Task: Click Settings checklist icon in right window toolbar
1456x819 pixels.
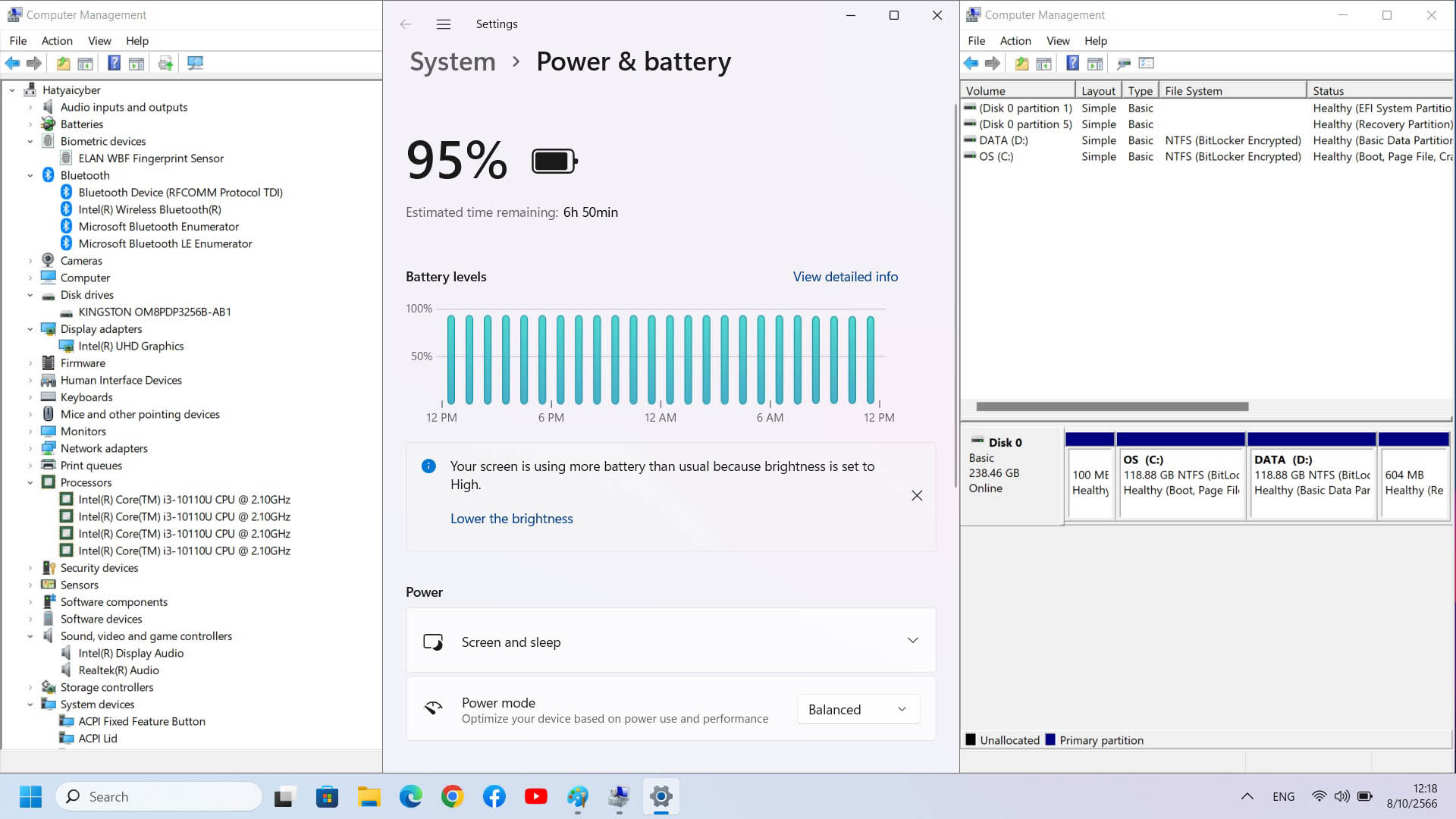Action: (x=1147, y=64)
